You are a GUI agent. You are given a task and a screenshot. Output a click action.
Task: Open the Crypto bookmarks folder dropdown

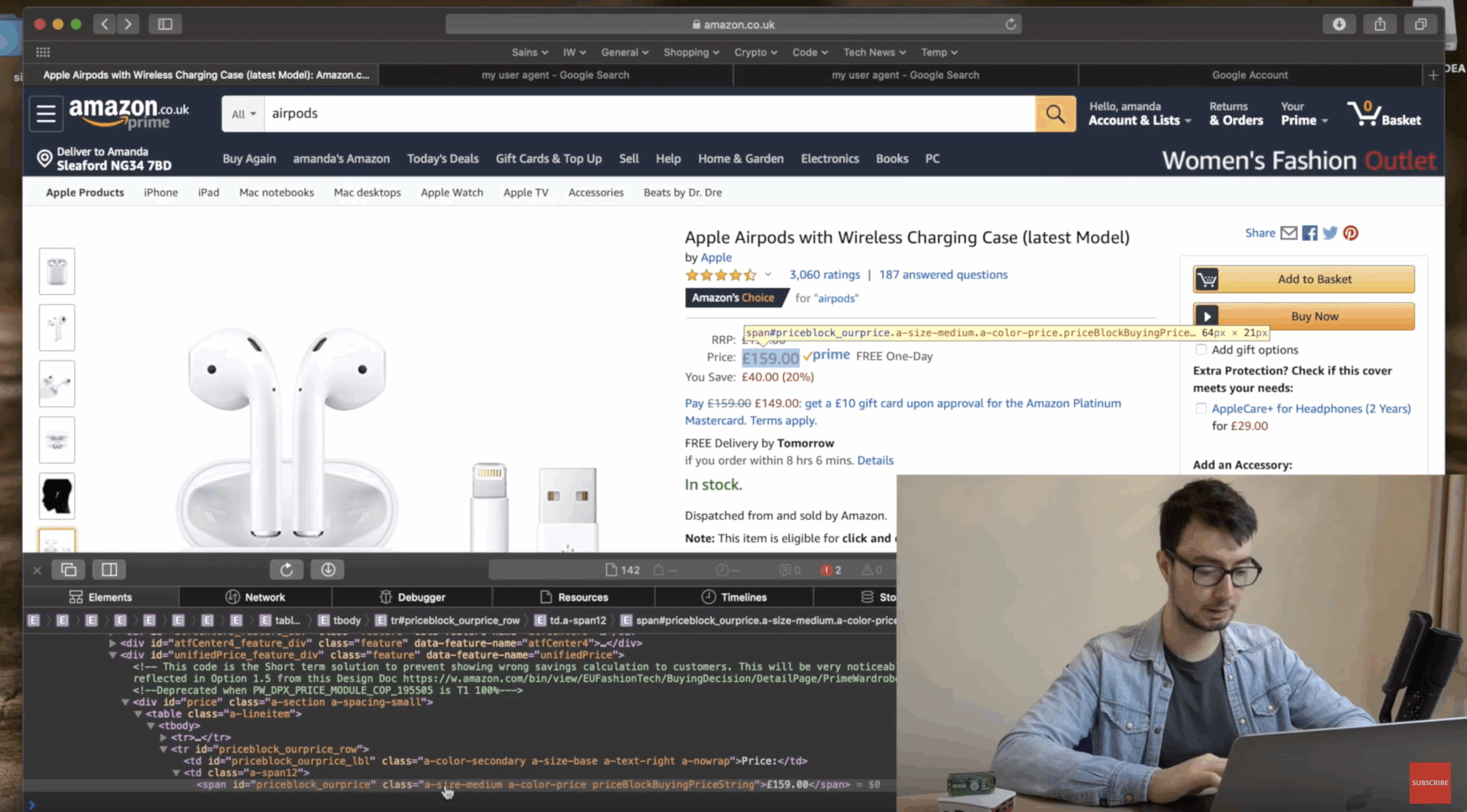755,52
